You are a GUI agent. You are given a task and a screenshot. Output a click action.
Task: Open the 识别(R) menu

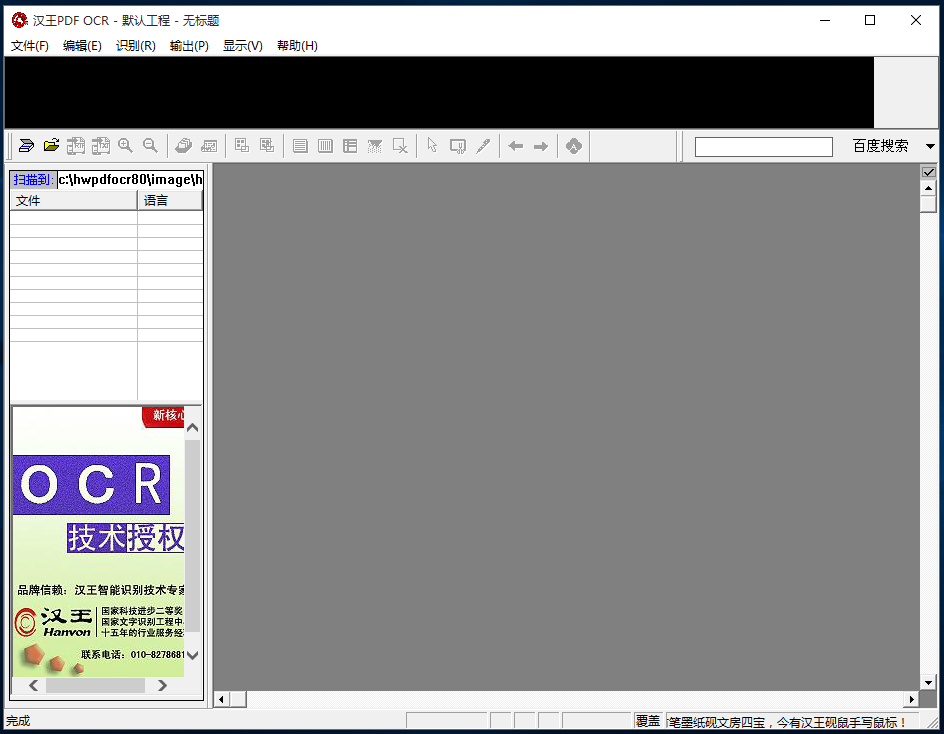[x=135, y=46]
